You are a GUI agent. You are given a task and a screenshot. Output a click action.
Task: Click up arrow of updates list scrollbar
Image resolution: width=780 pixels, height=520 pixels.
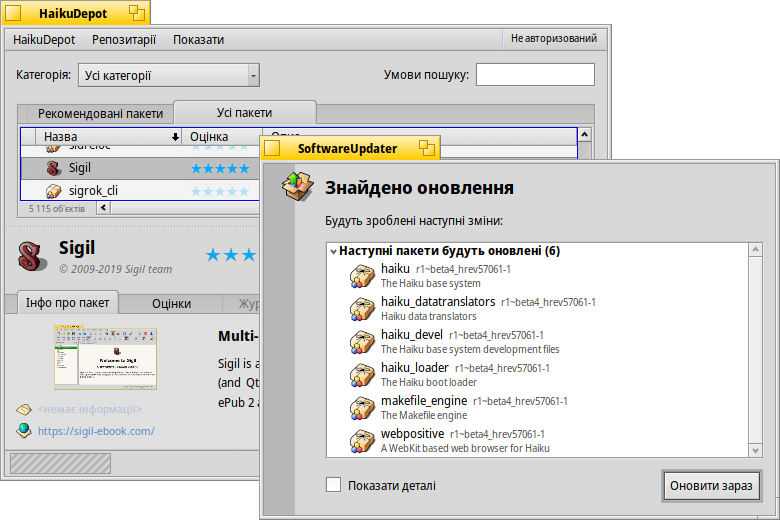(755, 249)
